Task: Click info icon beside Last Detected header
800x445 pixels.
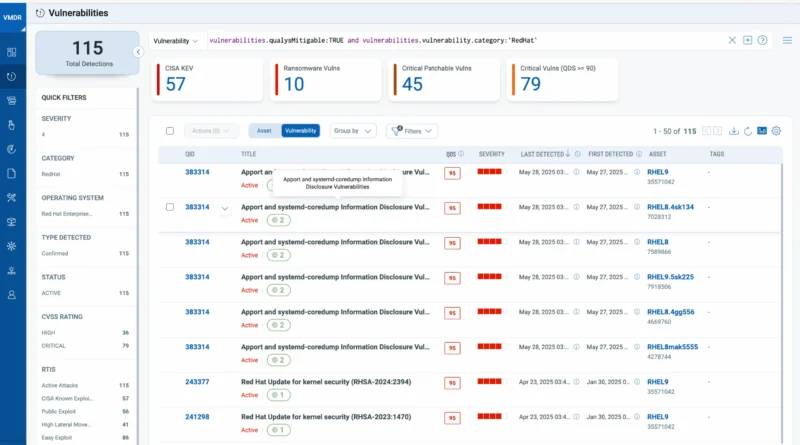Action: 578,154
